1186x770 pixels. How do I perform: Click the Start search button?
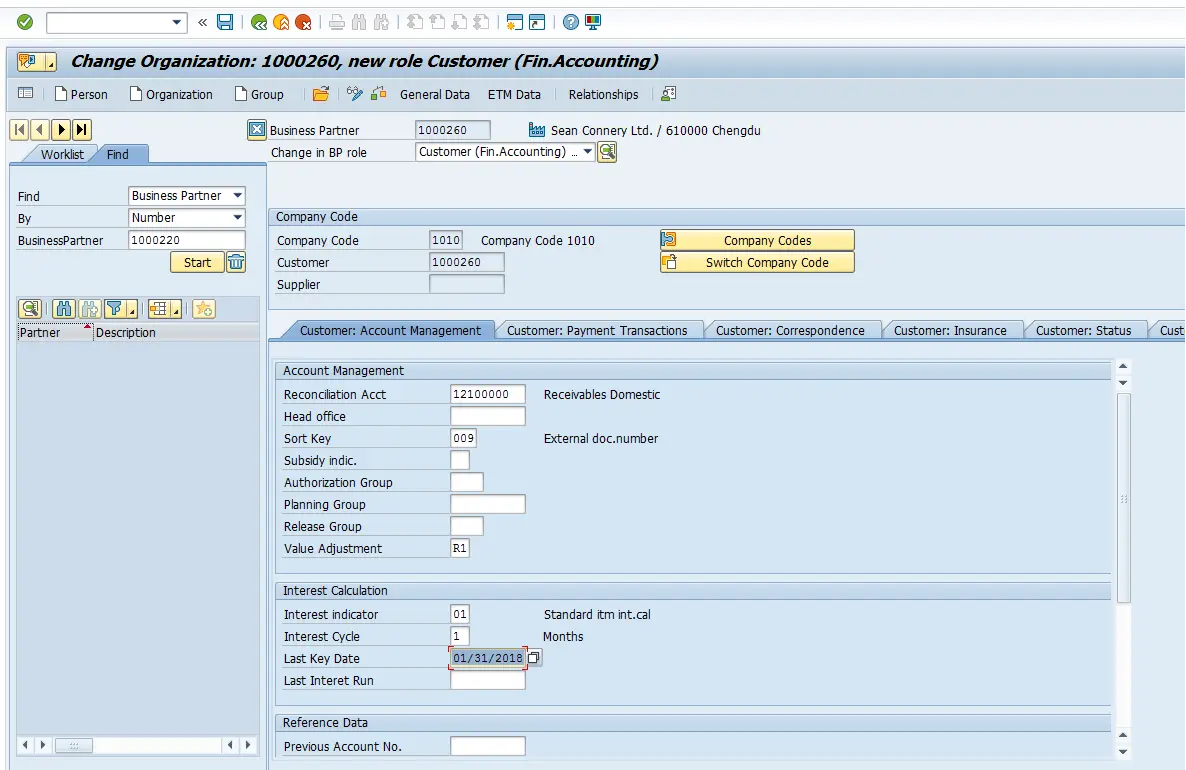click(x=197, y=262)
